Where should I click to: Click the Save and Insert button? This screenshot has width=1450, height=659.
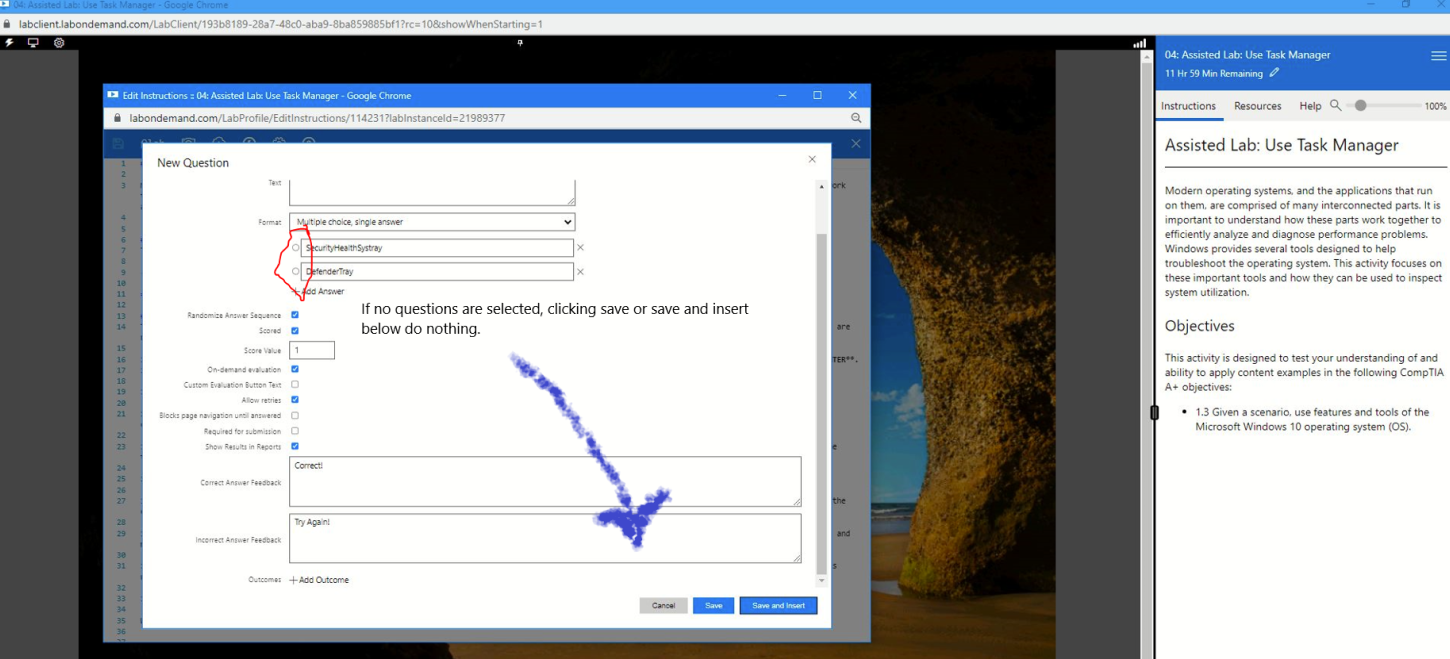(778, 605)
